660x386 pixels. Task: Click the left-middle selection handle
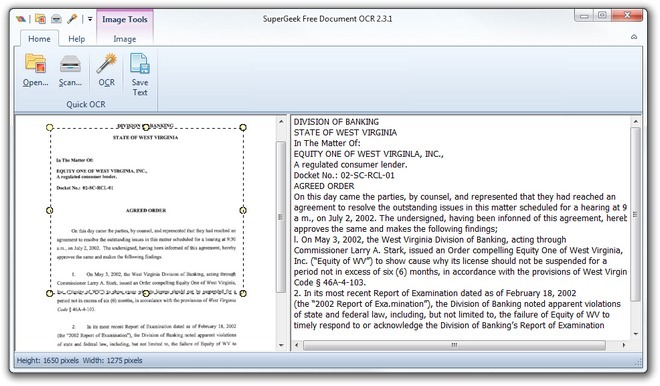[x=50, y=210]
